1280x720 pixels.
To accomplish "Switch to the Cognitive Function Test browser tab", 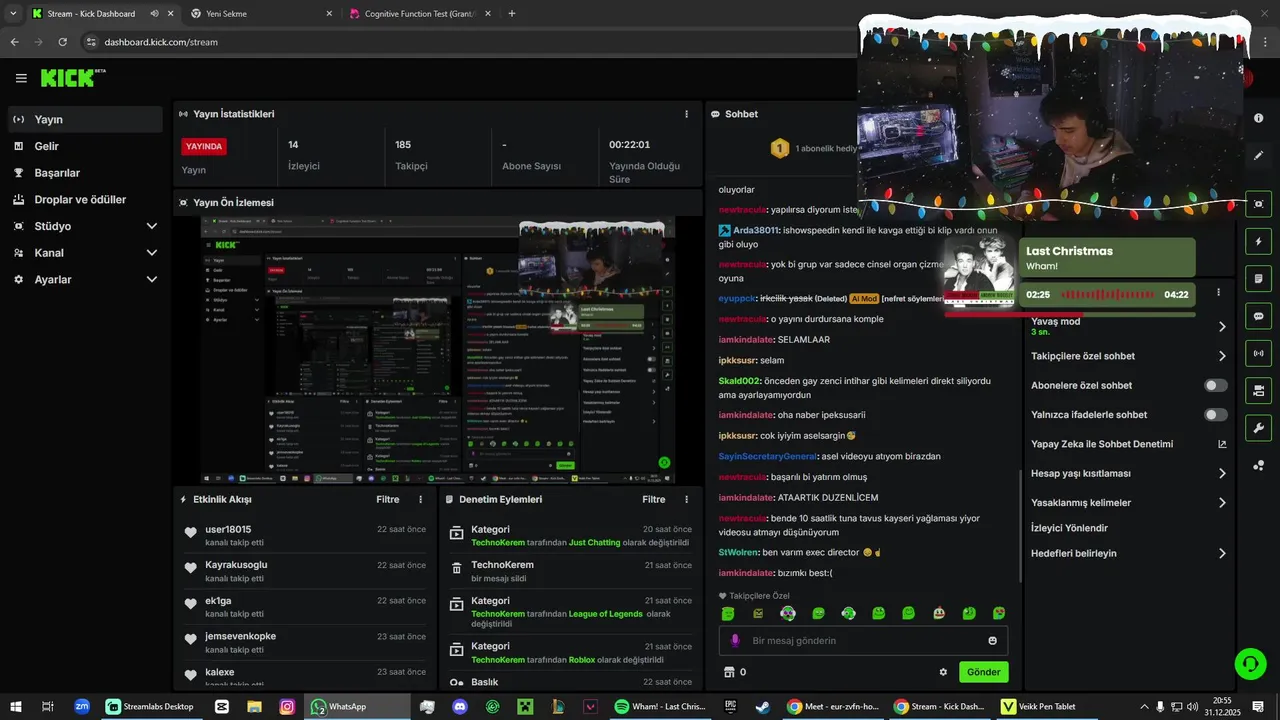I will [420, 14].
